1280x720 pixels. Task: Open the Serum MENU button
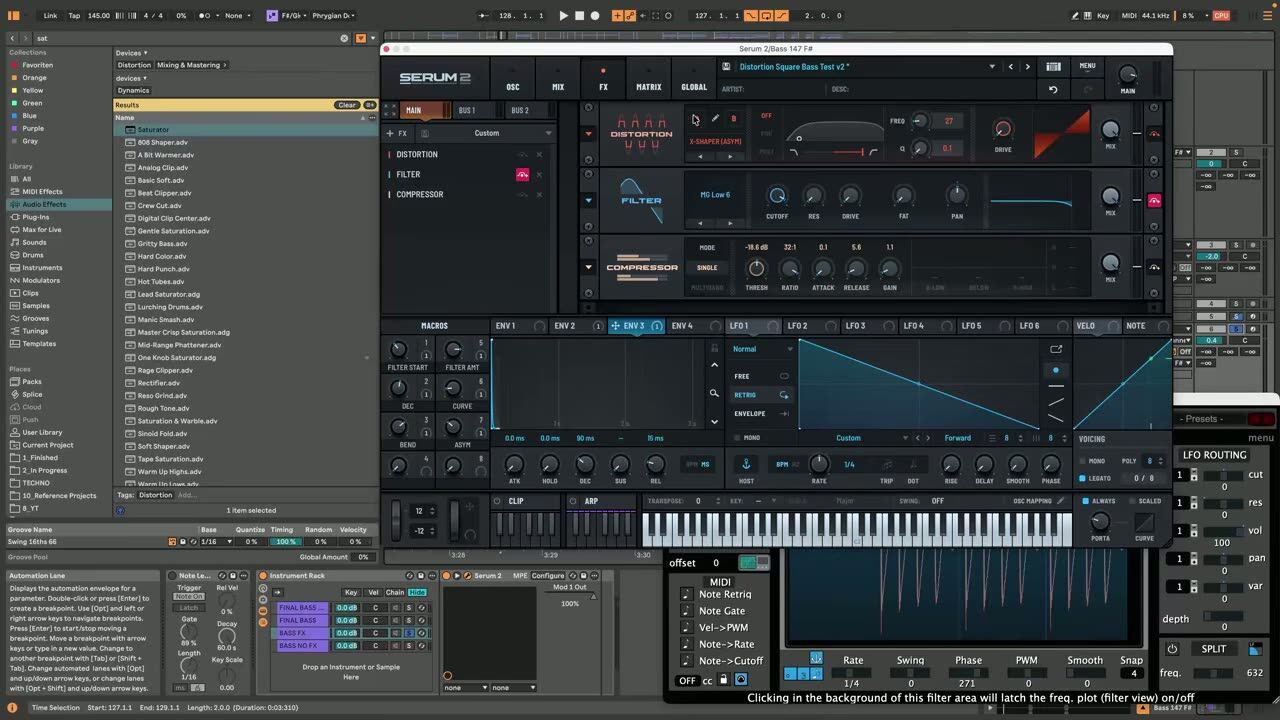(1087, 66)
